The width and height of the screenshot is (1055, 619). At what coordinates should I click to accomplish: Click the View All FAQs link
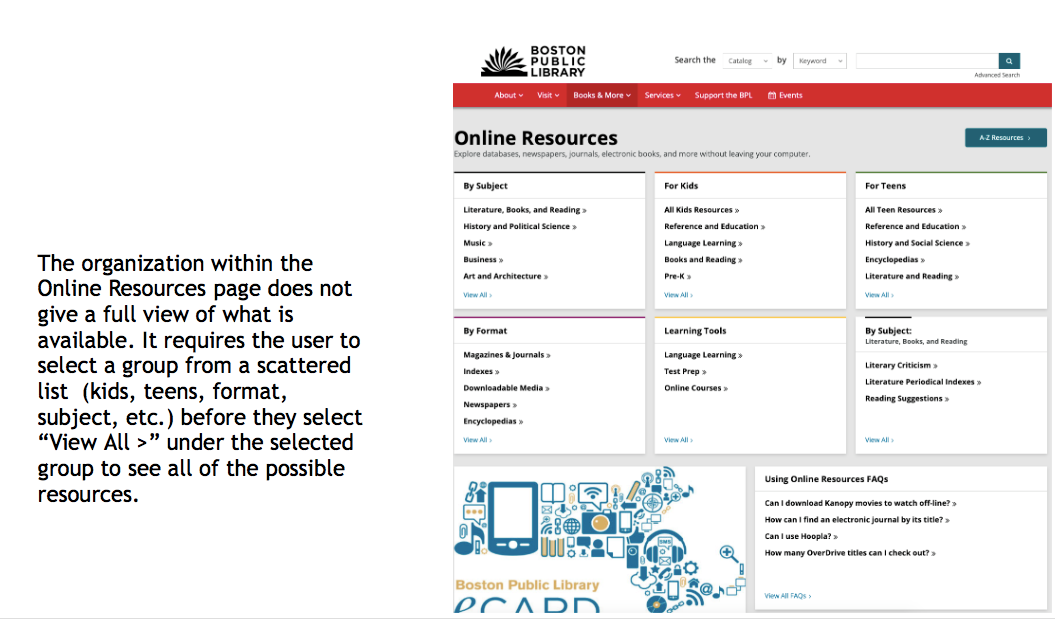[787, 596]
